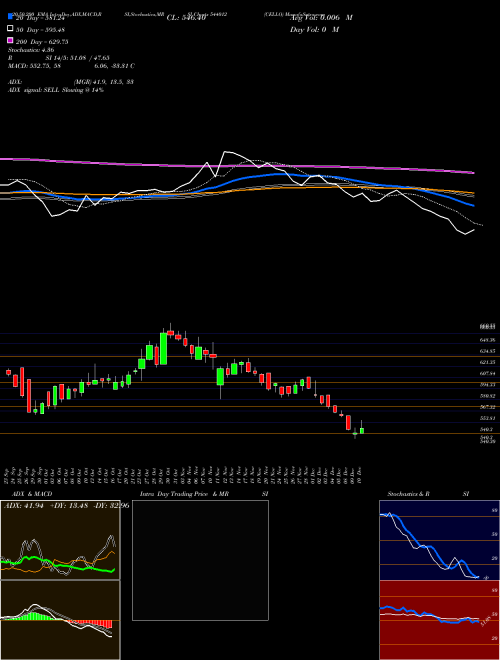This screenshot has width=500, height=660.
Task: Click the 634.85 price axis label
Action: (488, 351)
